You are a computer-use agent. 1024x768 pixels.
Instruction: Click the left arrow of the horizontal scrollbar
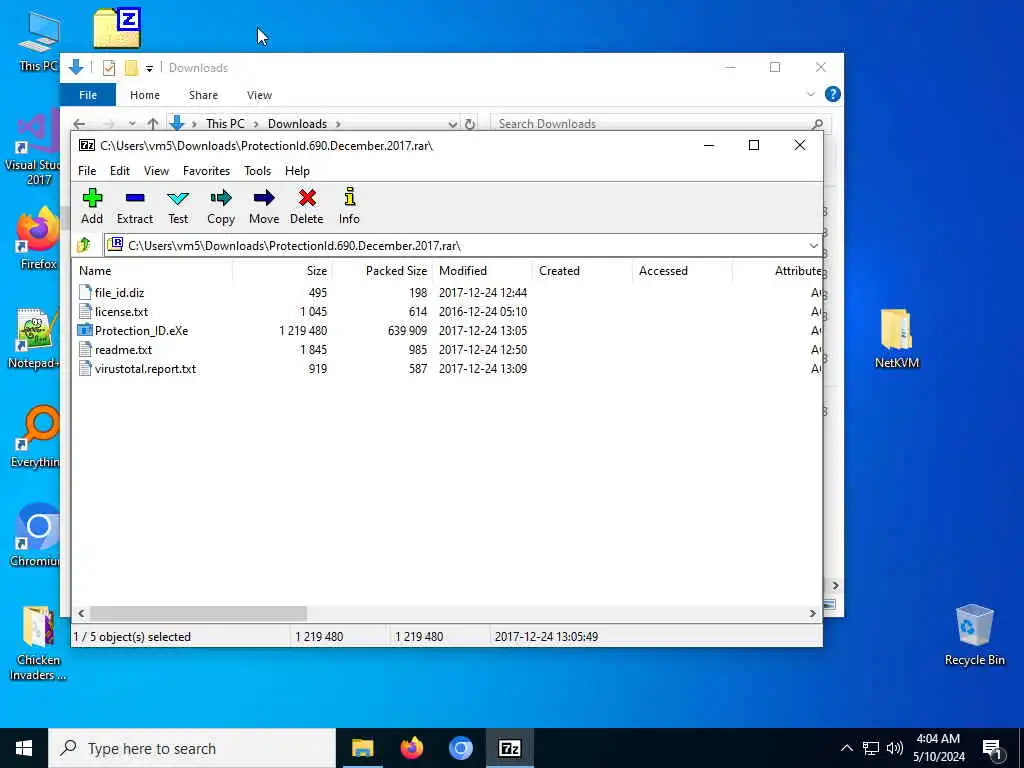81,613
